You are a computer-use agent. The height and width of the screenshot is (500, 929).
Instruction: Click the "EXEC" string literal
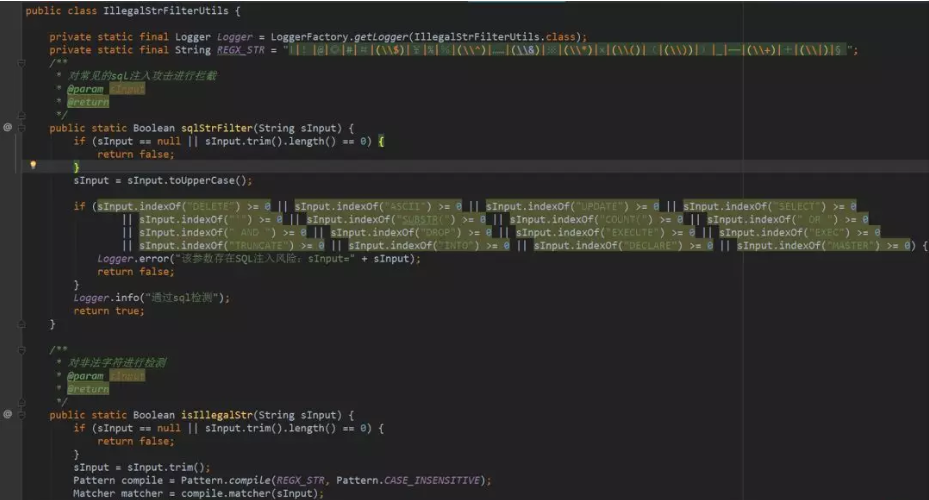pyautogui.click(x=827, y=232)
